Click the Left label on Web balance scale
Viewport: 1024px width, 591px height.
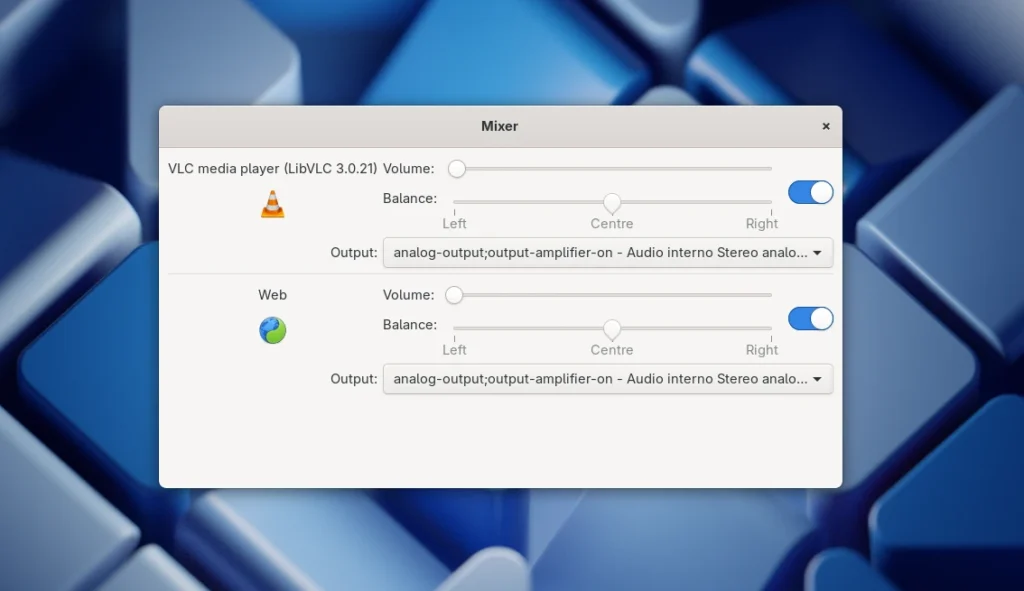pyautogui.click(x=454, y=350)
